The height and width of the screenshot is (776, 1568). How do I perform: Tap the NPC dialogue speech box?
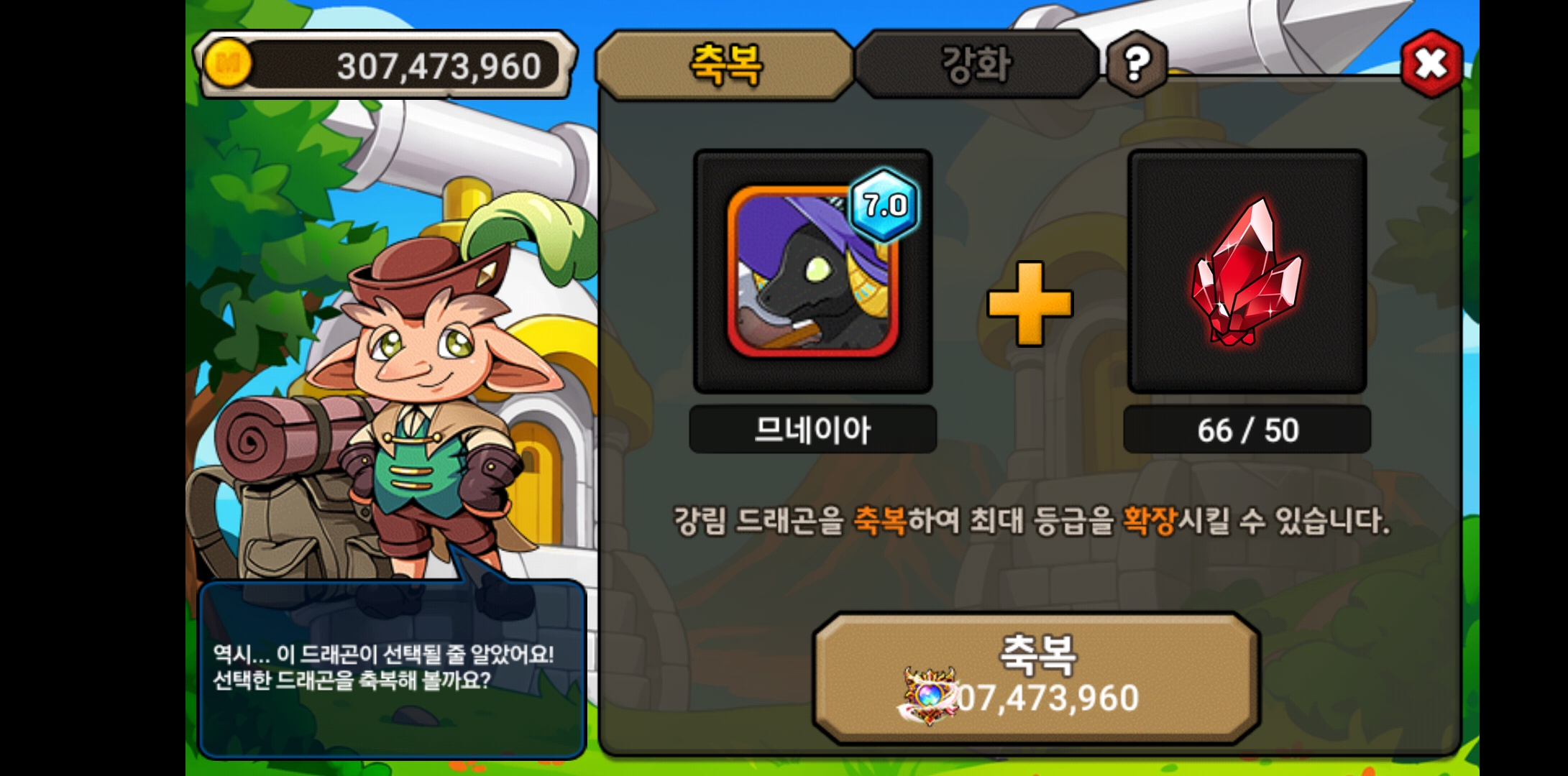coord(392,668)
